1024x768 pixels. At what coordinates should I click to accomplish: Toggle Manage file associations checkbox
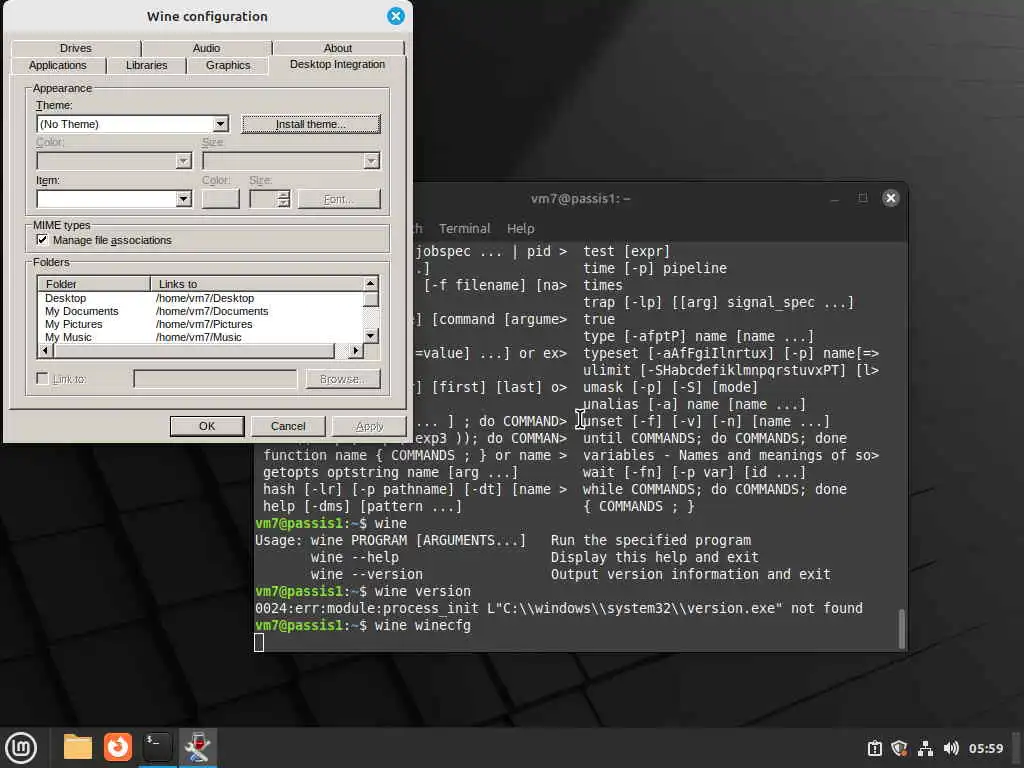[x=42, y=240]
